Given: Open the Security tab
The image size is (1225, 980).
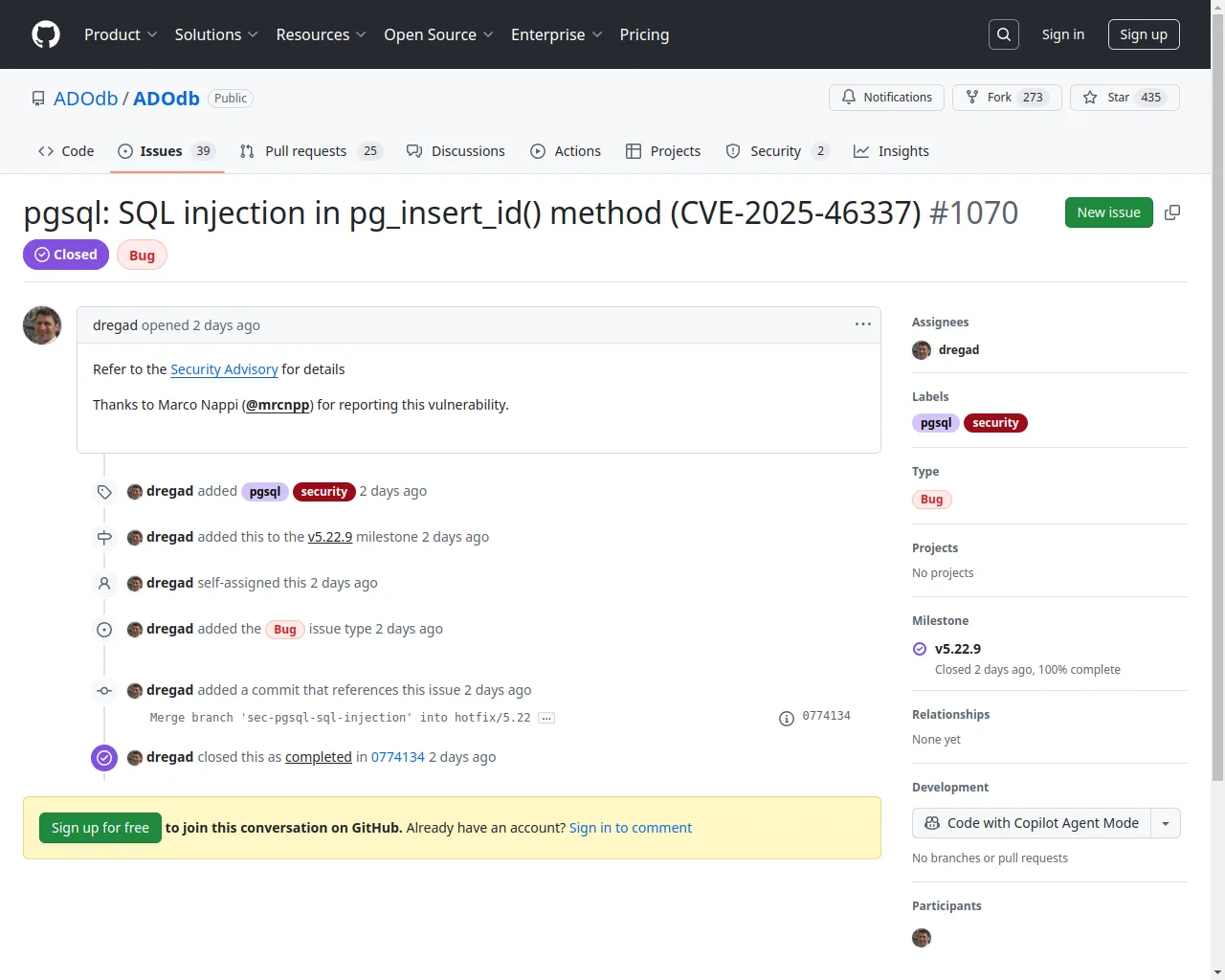Looking at the screenshot, I should 777,151.
